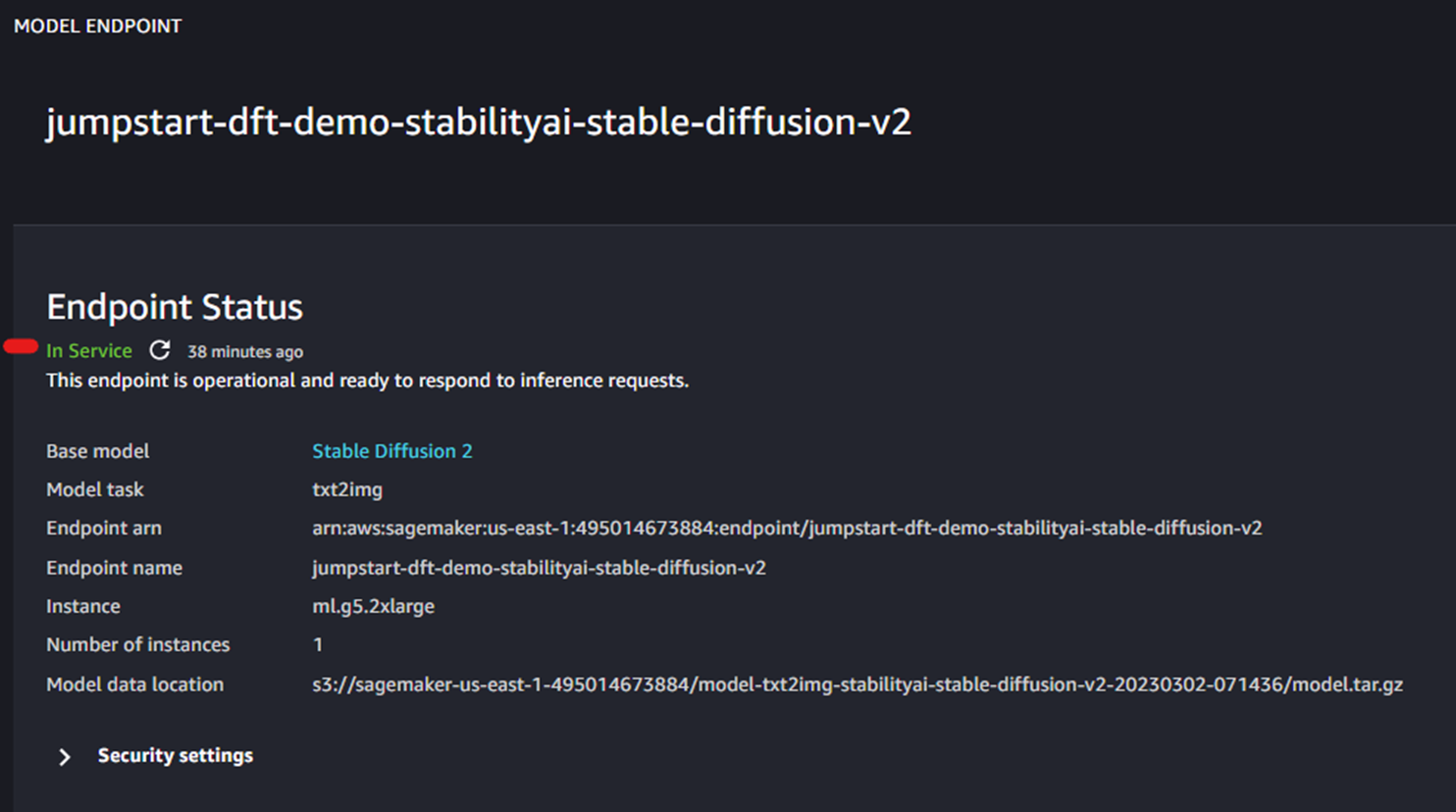
Task: Click the txt2img model task value
Action: (x=347, y=489)
